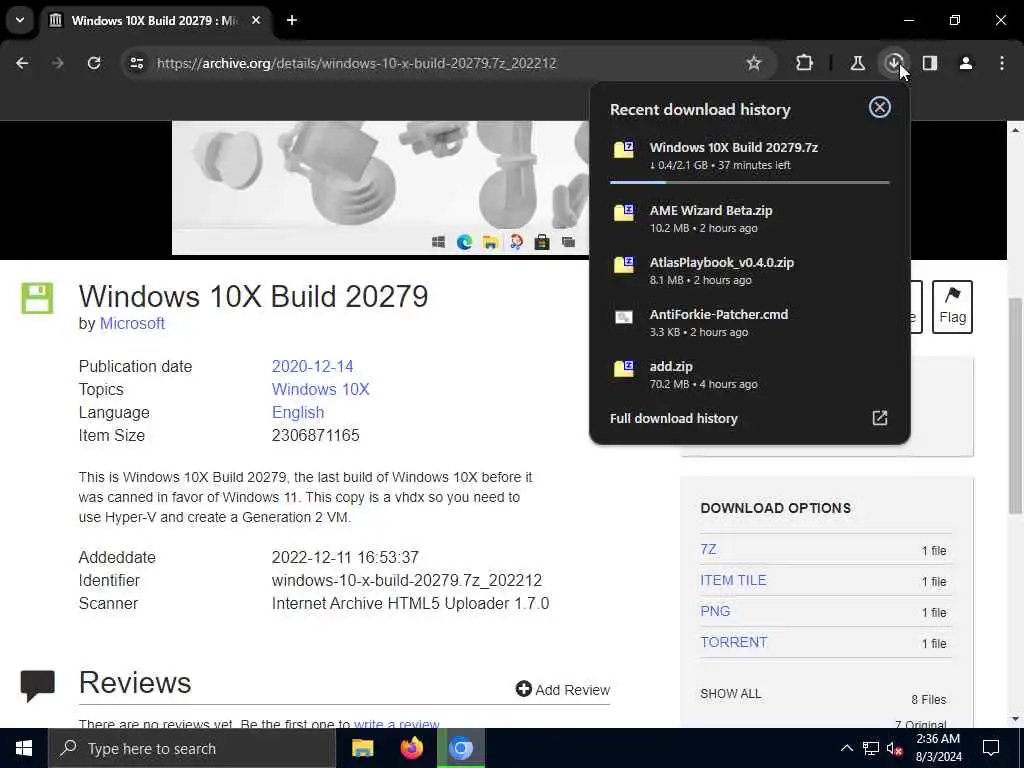Click Full download history text
Image resolution: width=1024 pixels, height=768 pixels.
click(x=673, y=419)
